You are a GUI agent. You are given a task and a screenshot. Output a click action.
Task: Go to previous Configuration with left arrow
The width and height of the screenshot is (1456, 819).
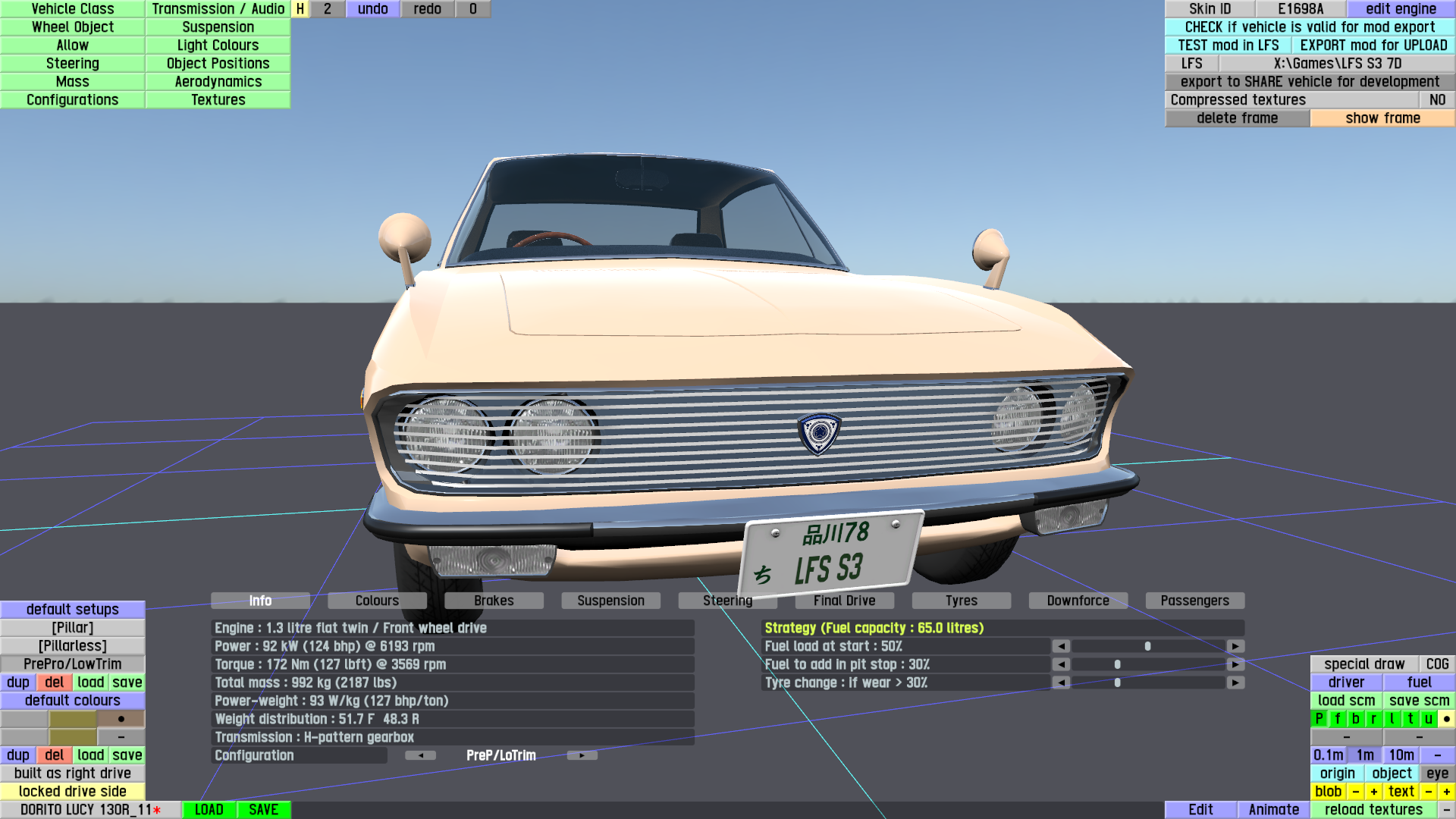420,755
